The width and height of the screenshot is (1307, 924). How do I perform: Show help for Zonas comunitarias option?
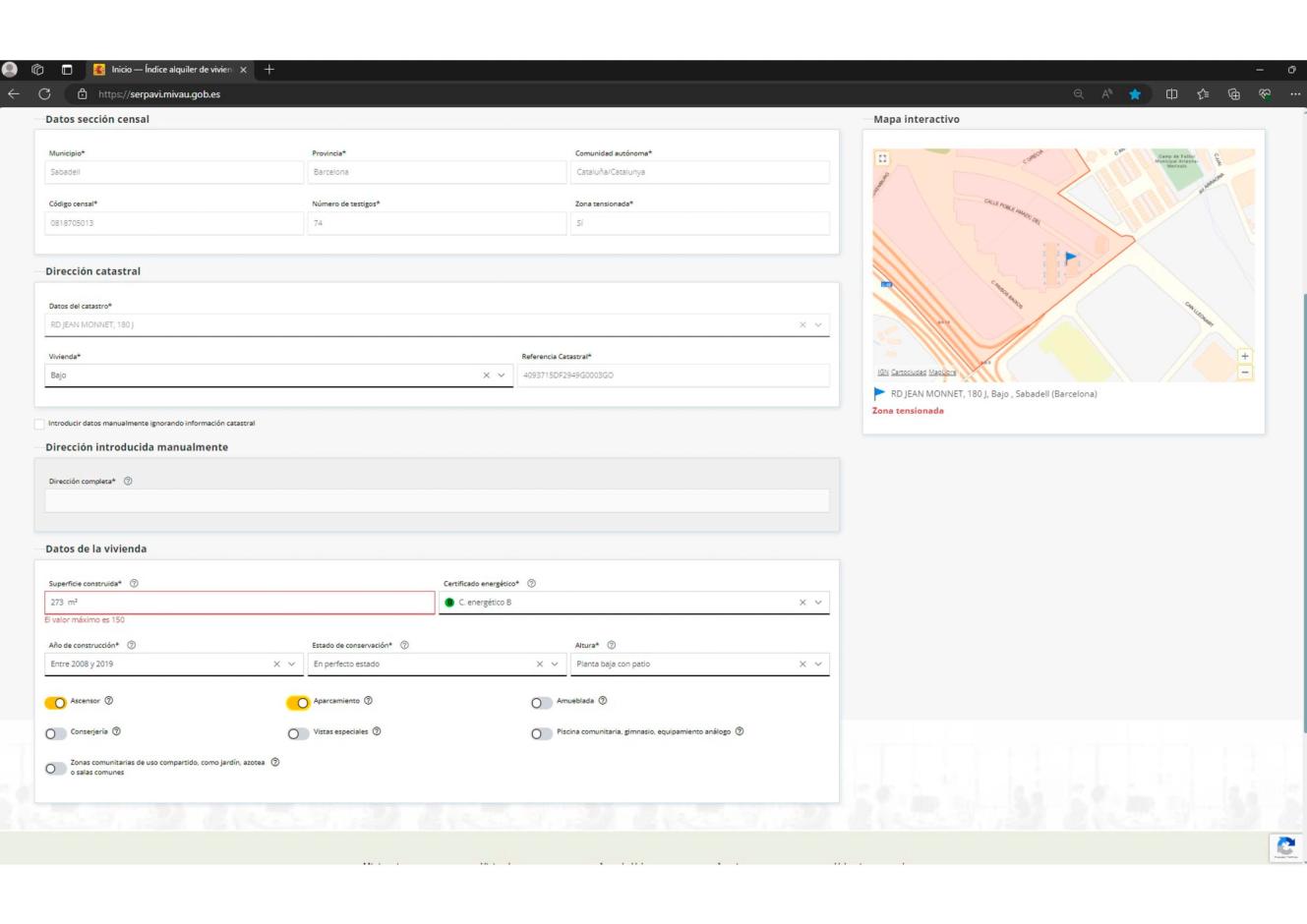pyautogui.click(x=275, y=762)
